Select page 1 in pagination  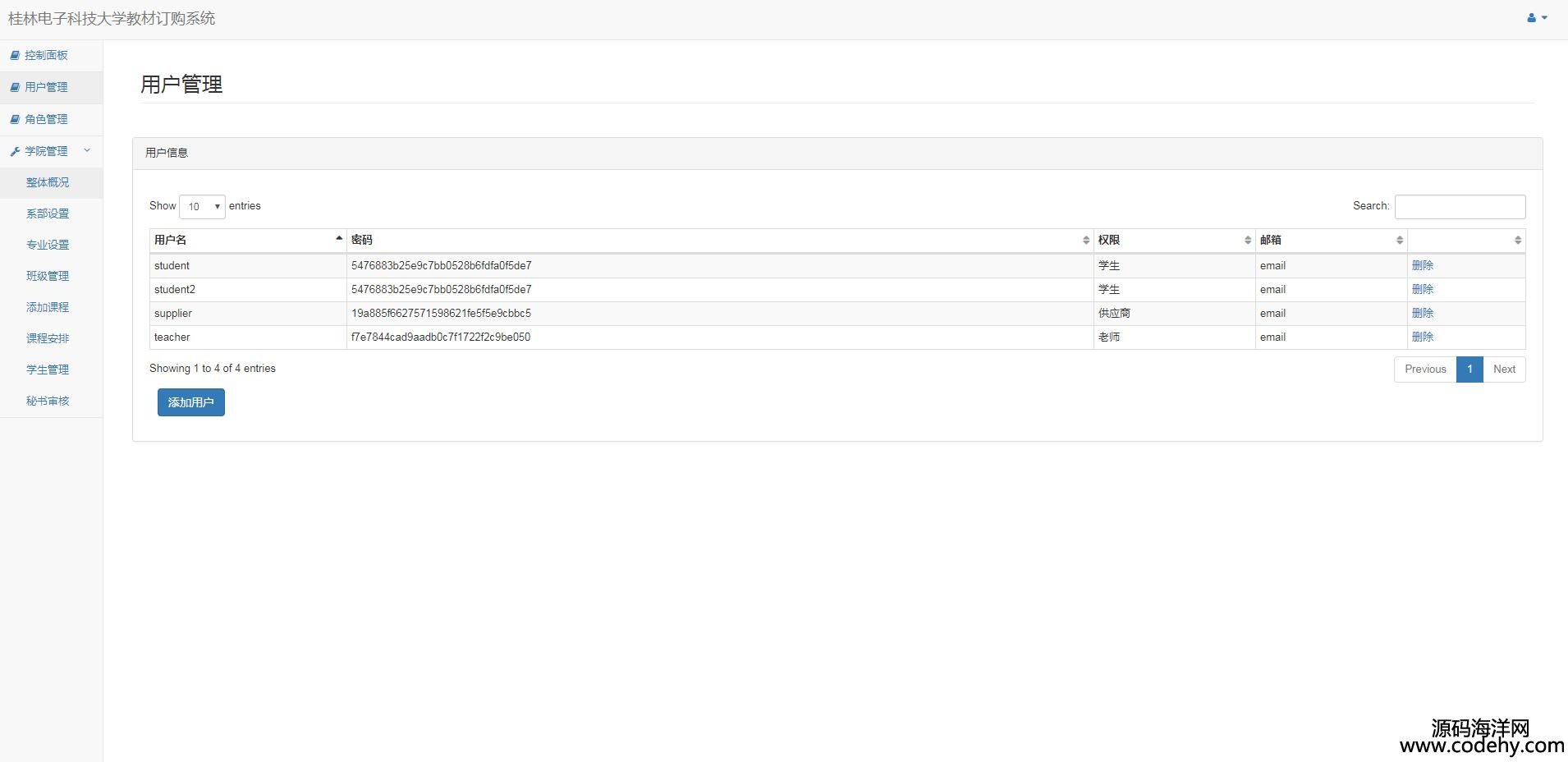click(1469, 370)
